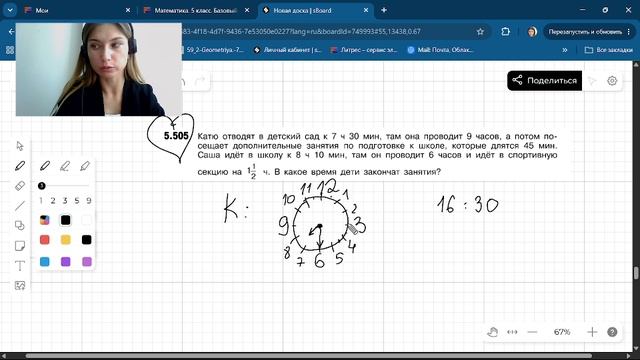This screenshot has width=640, height=360.
Task: Set pen thickness to 2
Action: click(53, 200)
